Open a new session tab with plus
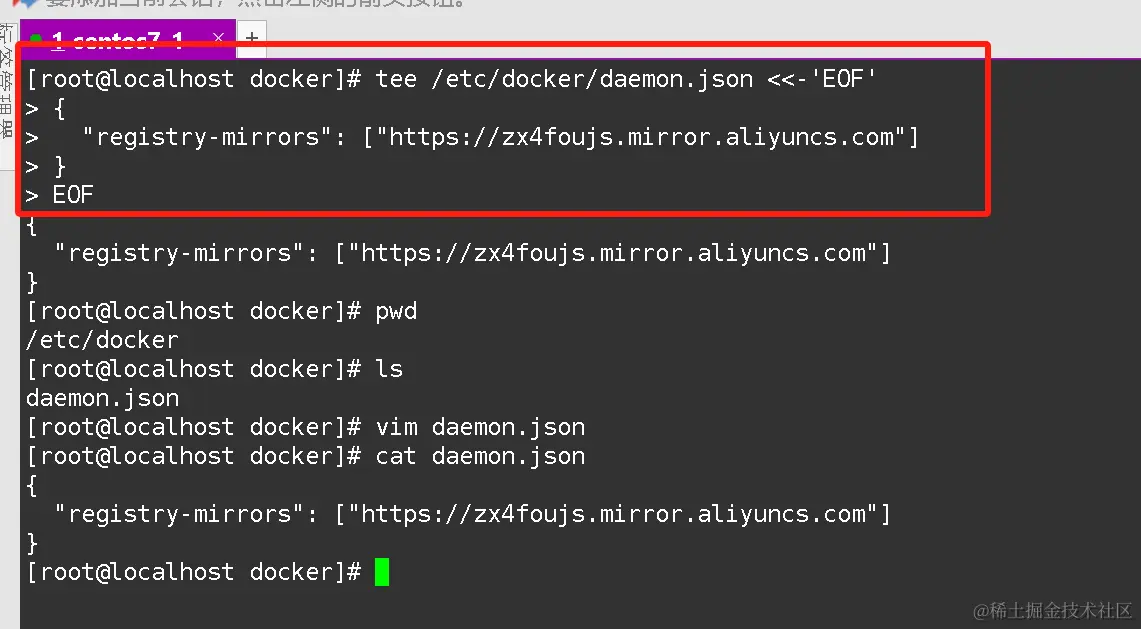Viewport: 1141px width, 629px height. click(252, 38)
